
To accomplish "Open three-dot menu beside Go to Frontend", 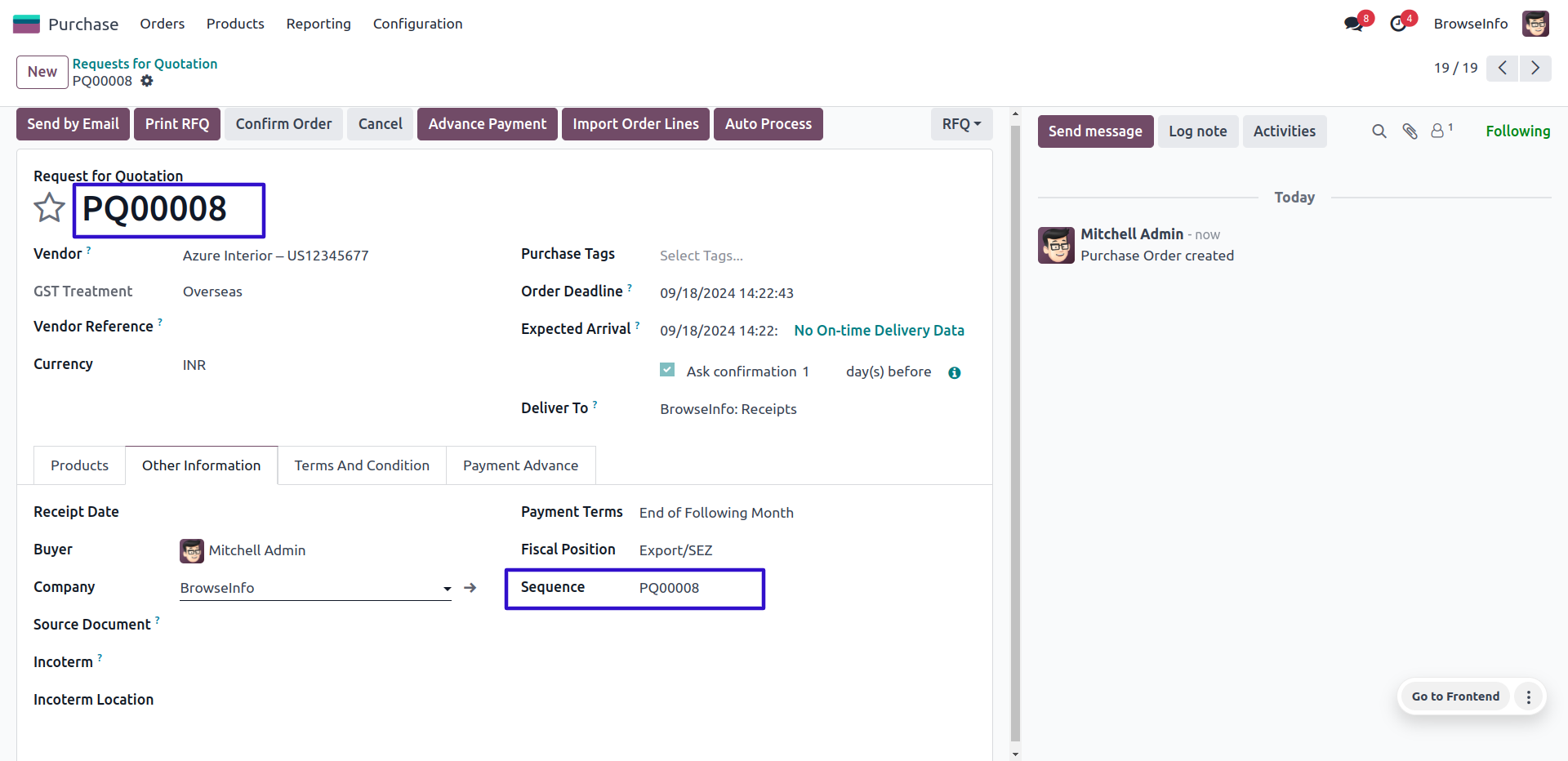I will tap(1528, 696).
